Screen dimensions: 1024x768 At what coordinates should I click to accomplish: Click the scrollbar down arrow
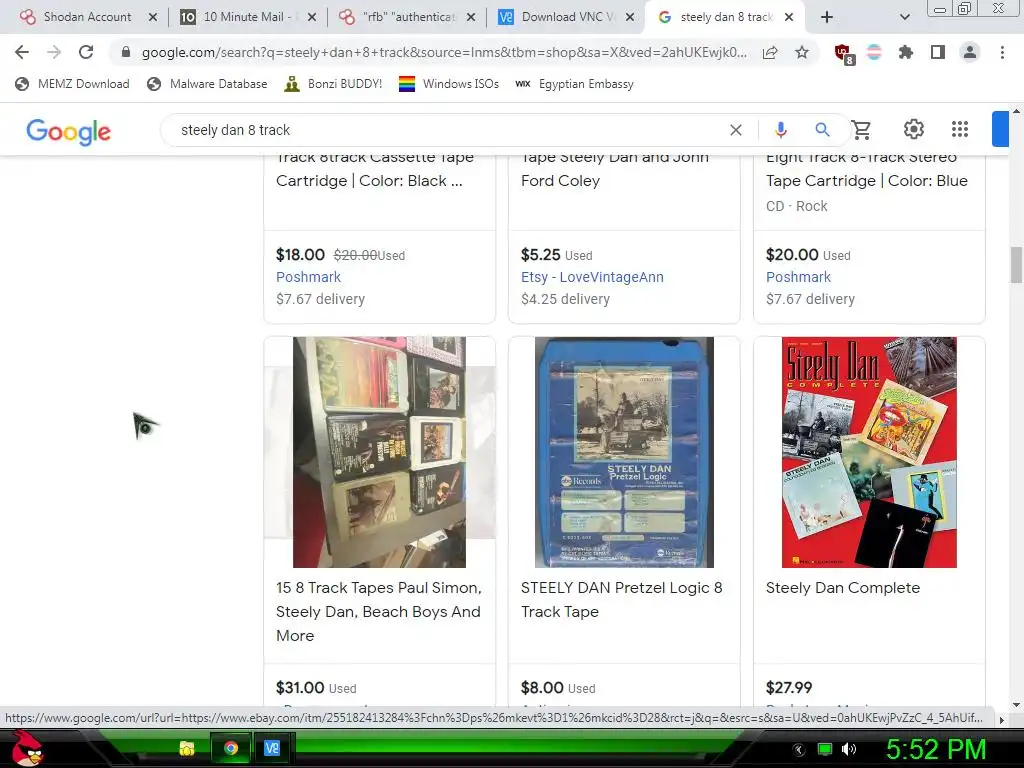coord(1016,705)
